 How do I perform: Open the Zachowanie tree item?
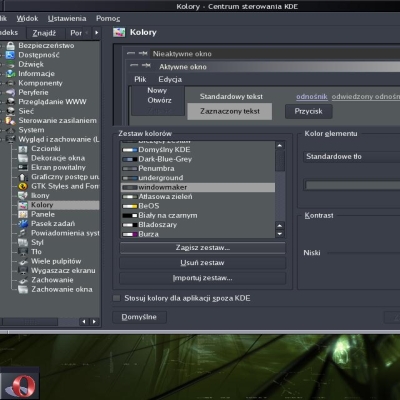[52, 280]
